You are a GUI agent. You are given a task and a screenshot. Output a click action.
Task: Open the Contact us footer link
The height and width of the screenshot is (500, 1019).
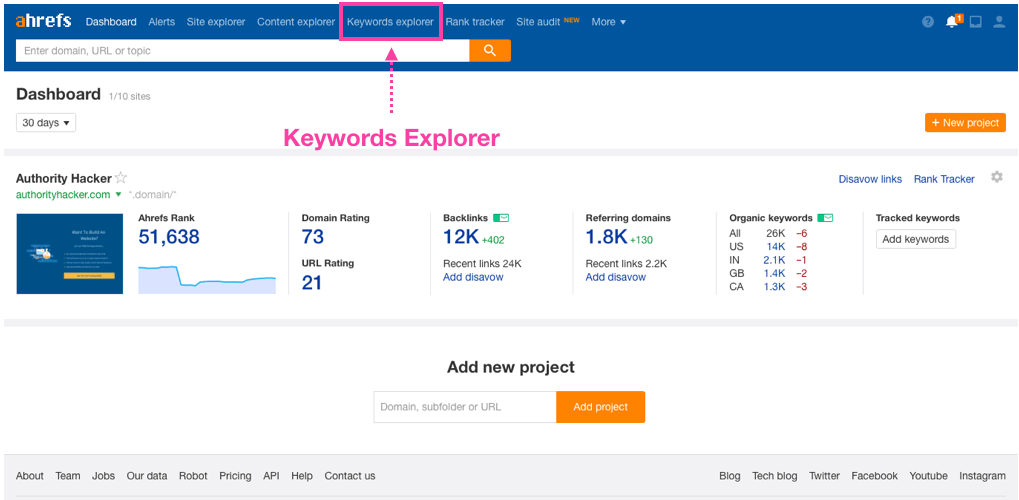(350, 476)
